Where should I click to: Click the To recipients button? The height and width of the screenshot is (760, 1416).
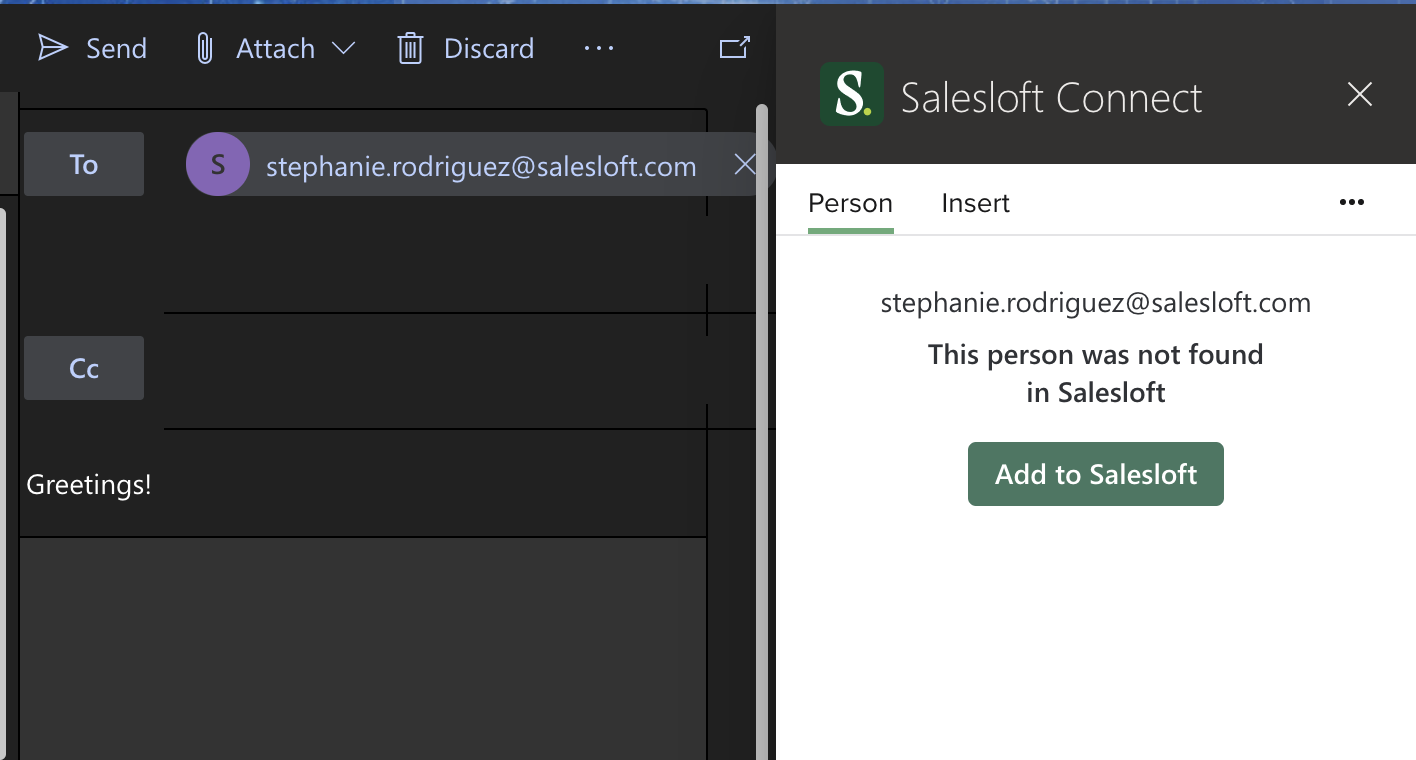84,164
